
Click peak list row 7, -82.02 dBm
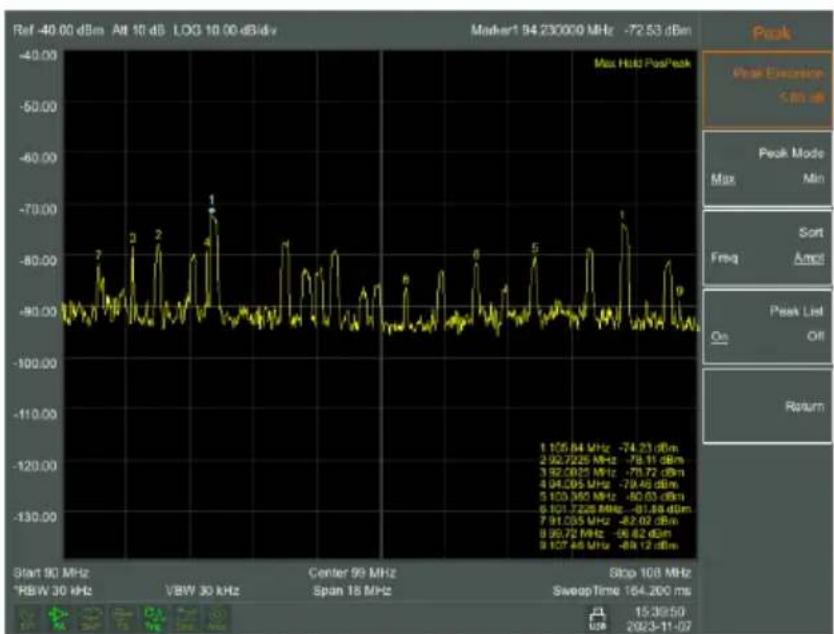click(649, 522)
